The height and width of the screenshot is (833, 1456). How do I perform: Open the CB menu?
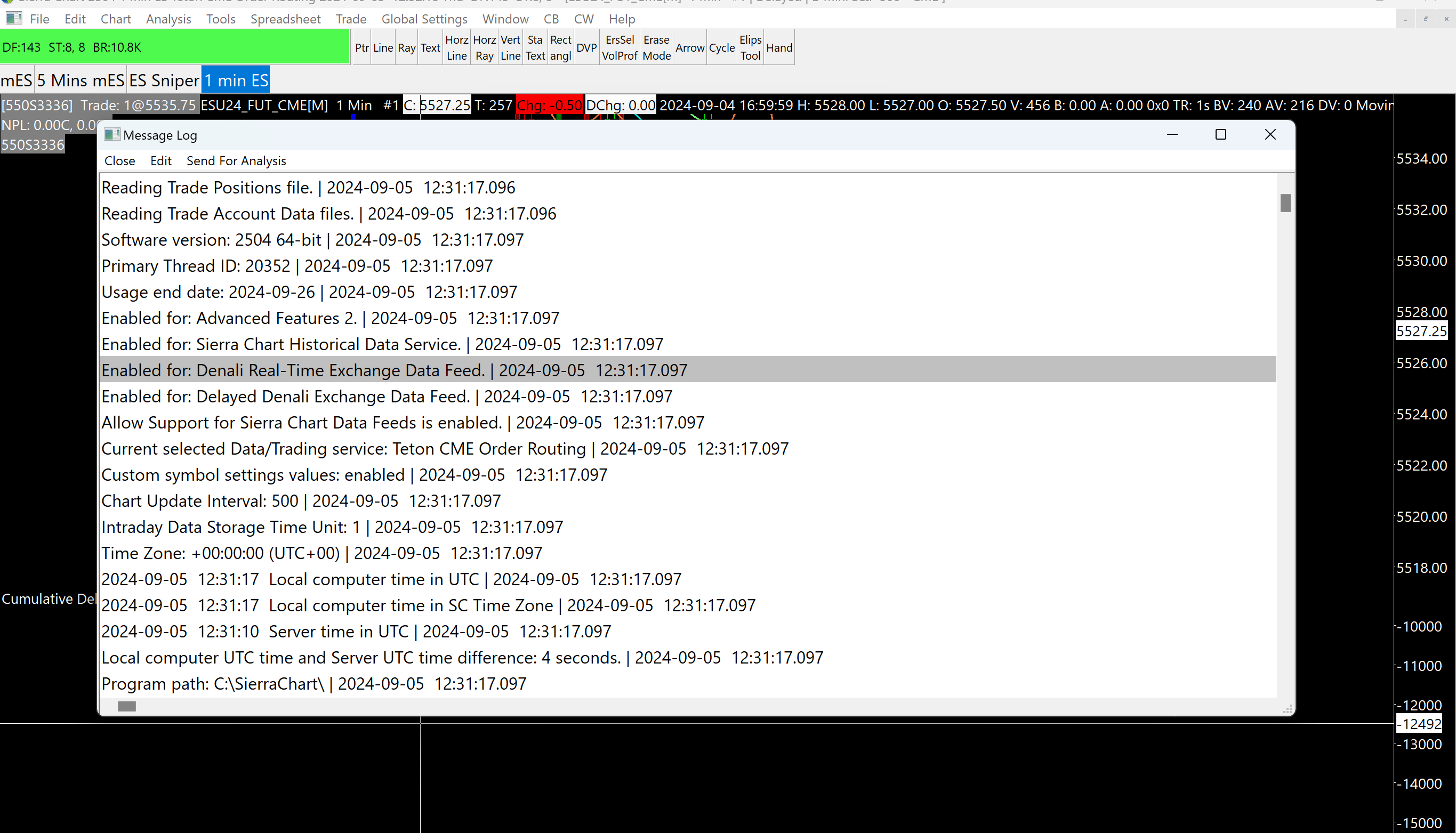click(x=551, y=19)
